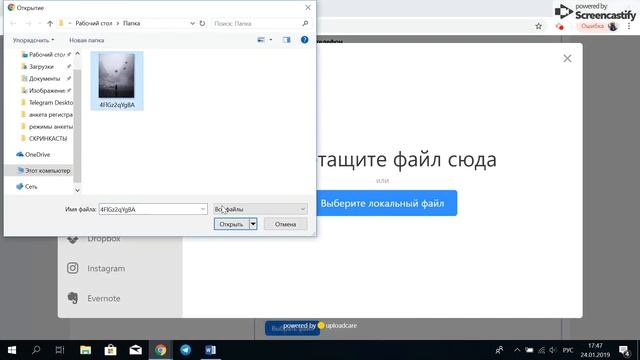The image size is (640, 360).
Task: Expand the Открыть button split arrow
Action: coord(253,224)
